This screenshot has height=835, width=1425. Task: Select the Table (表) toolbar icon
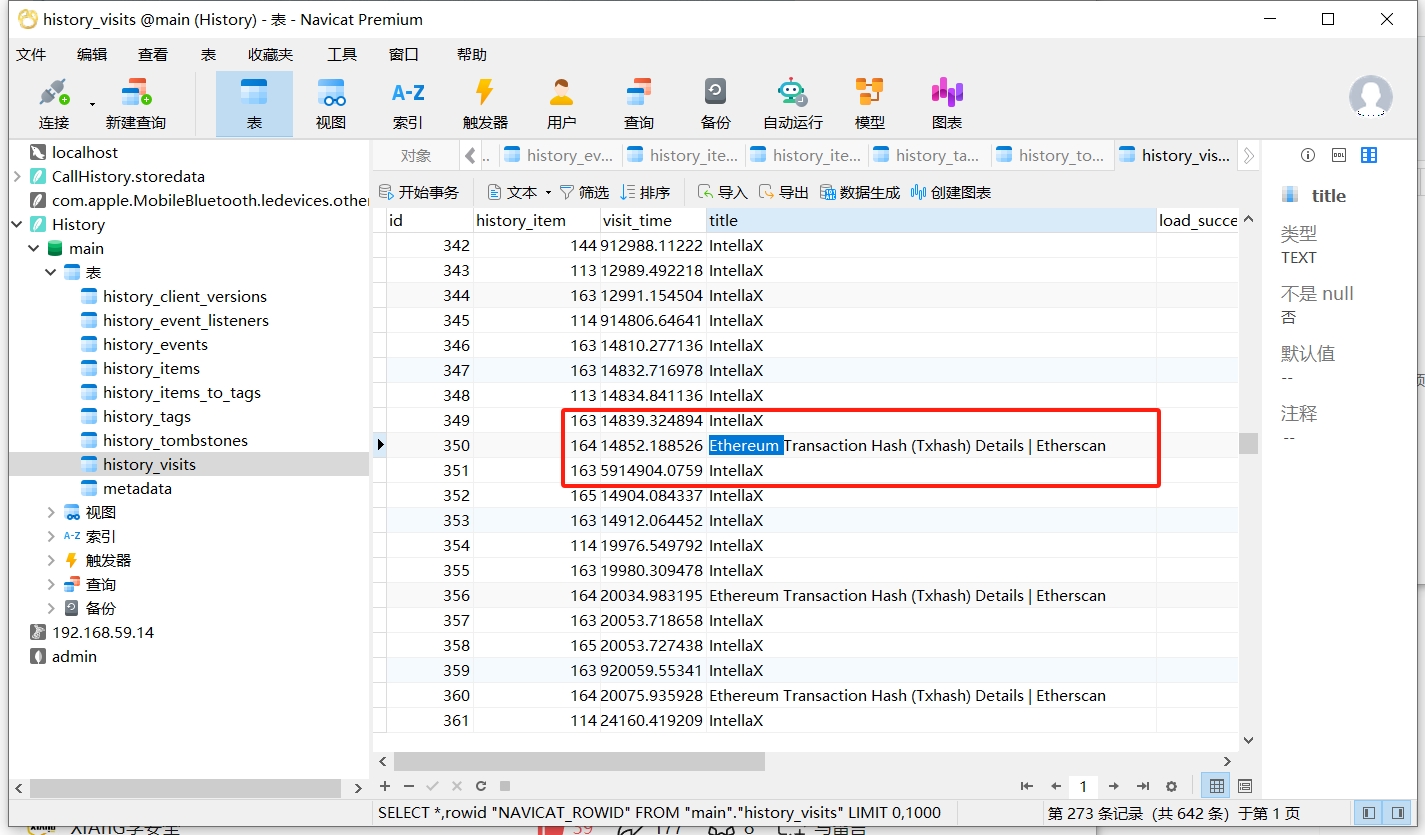point(254,104)
